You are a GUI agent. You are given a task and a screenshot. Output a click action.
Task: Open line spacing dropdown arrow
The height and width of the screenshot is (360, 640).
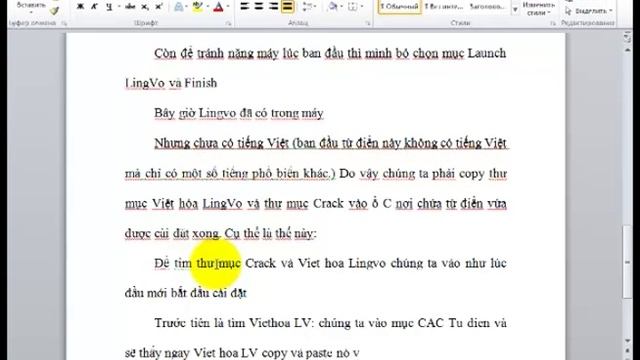315,7
